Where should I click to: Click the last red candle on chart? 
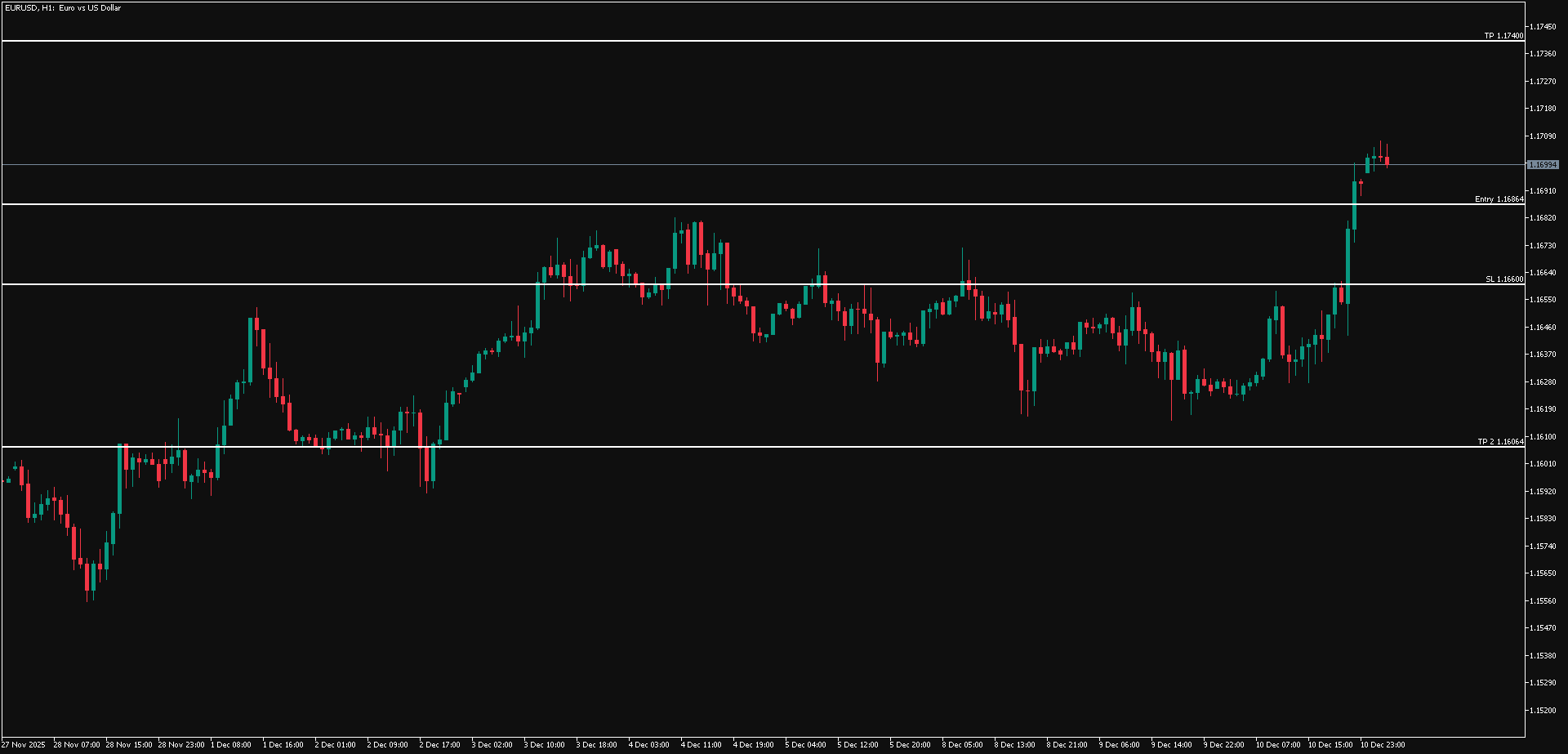[x=1387, y=162]
